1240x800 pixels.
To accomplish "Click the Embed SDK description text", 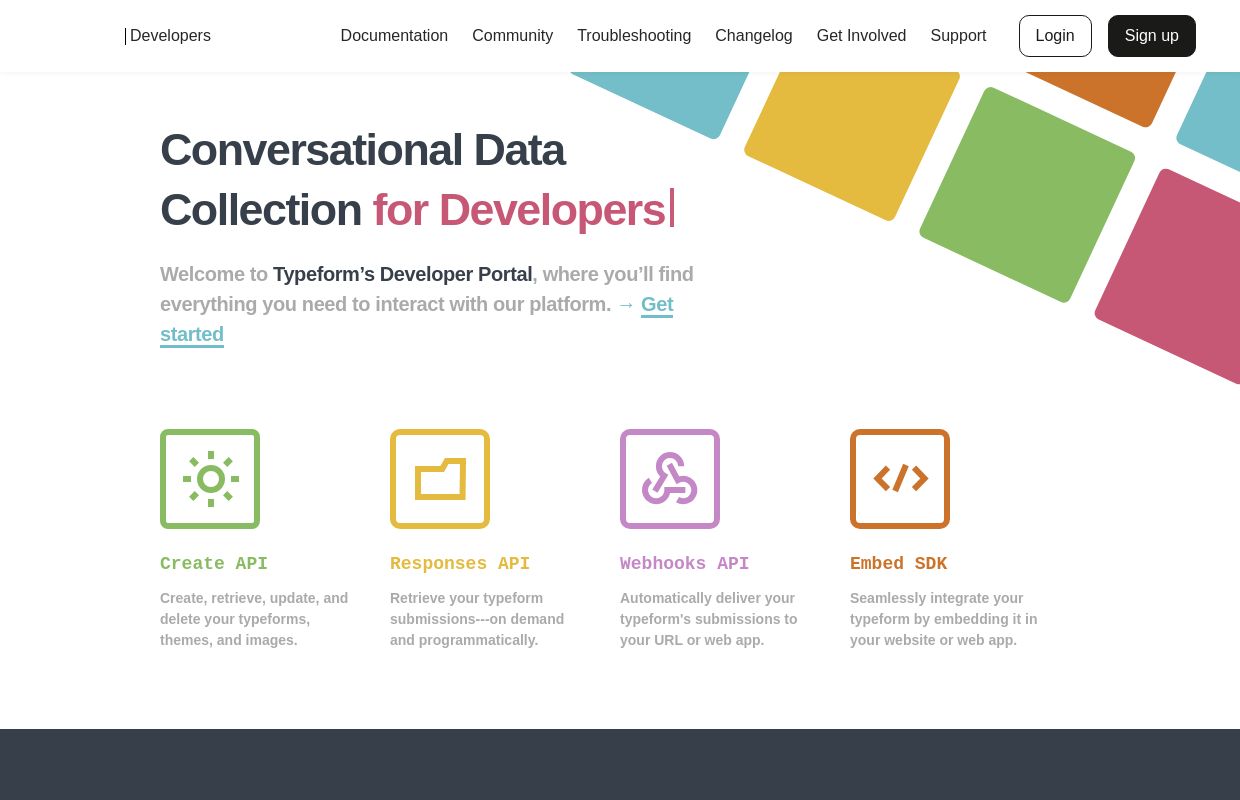I will pyautogui.click(x=944, y=619).
